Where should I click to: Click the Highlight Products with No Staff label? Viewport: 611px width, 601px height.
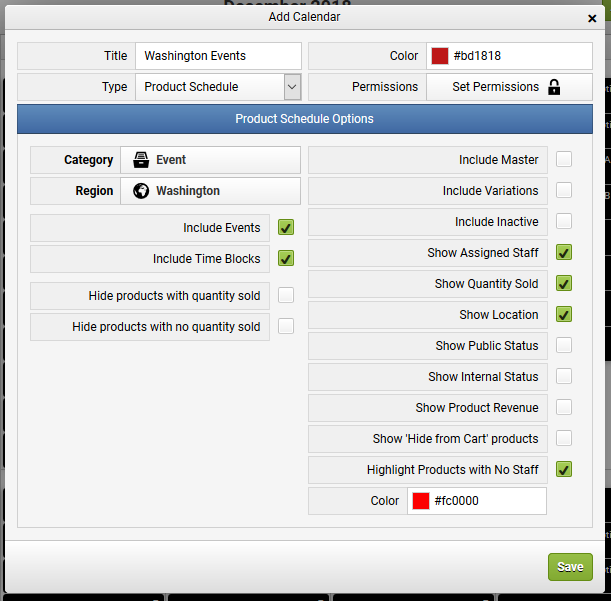[452, 470]
